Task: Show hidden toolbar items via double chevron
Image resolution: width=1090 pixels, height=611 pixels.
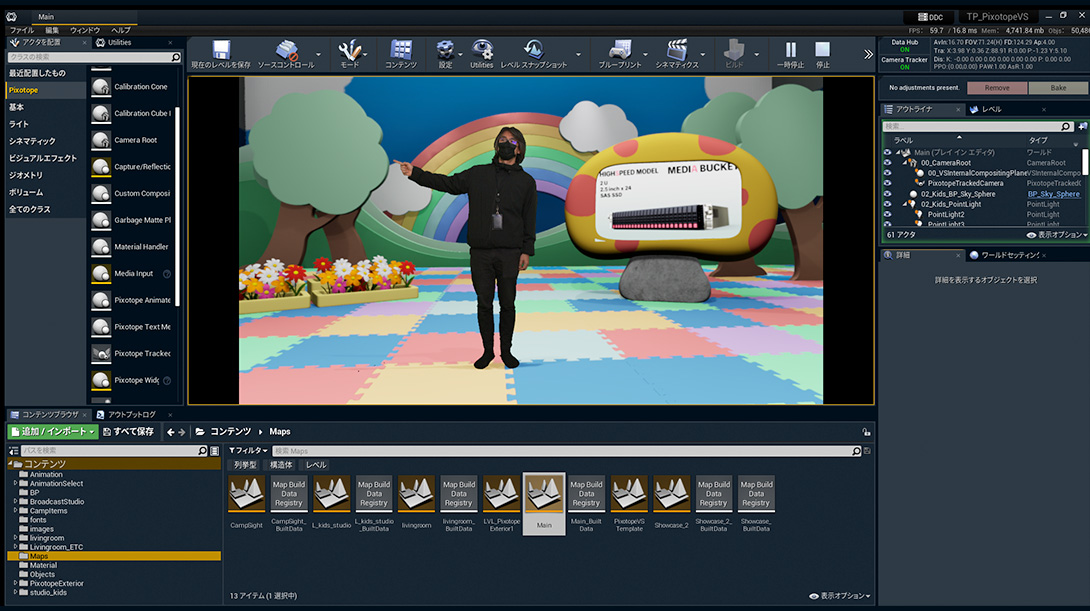Action: point(868,54)
